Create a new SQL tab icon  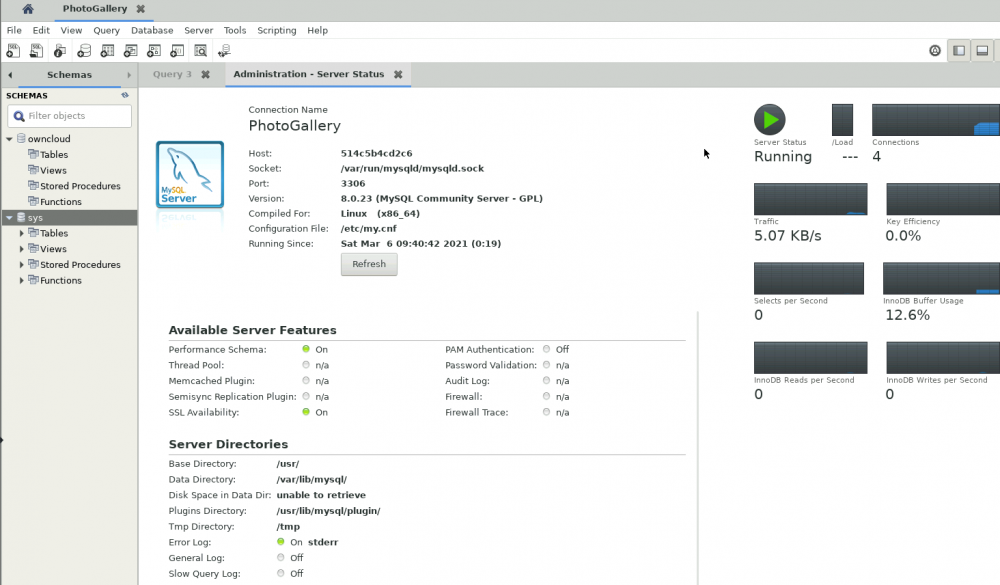[13, 50]
